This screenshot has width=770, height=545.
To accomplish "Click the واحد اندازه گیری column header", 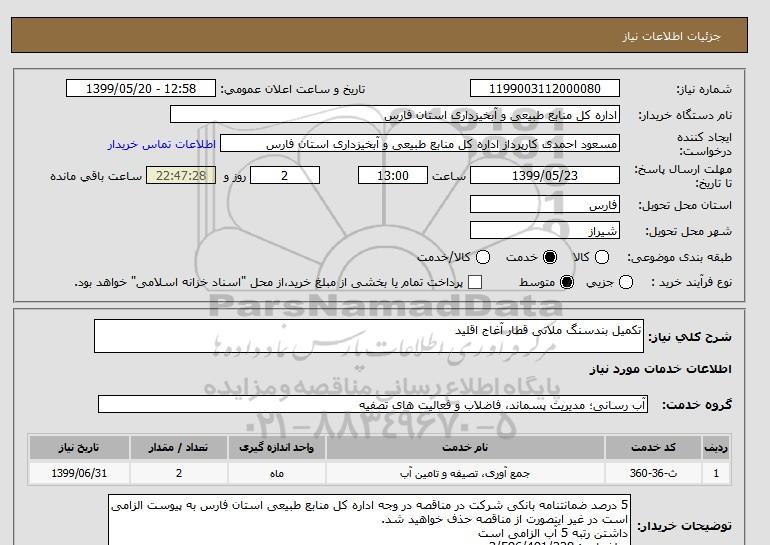I will click(276, 447).
